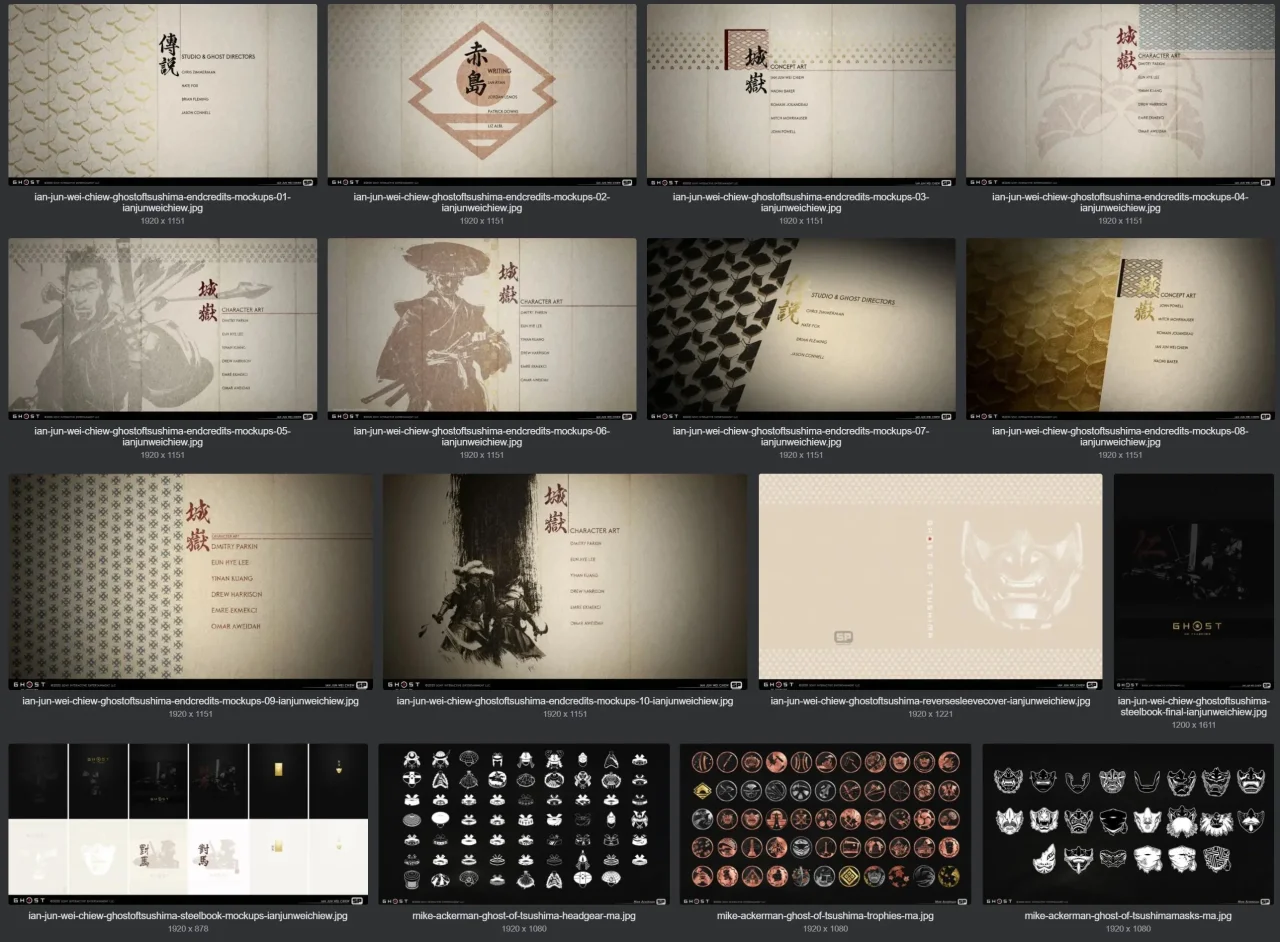Select filename mike-ackerman-ghost-of-tsushima-headgear-ma.jpg
This screenshot has height=942, width=1280.
(524, 916)
